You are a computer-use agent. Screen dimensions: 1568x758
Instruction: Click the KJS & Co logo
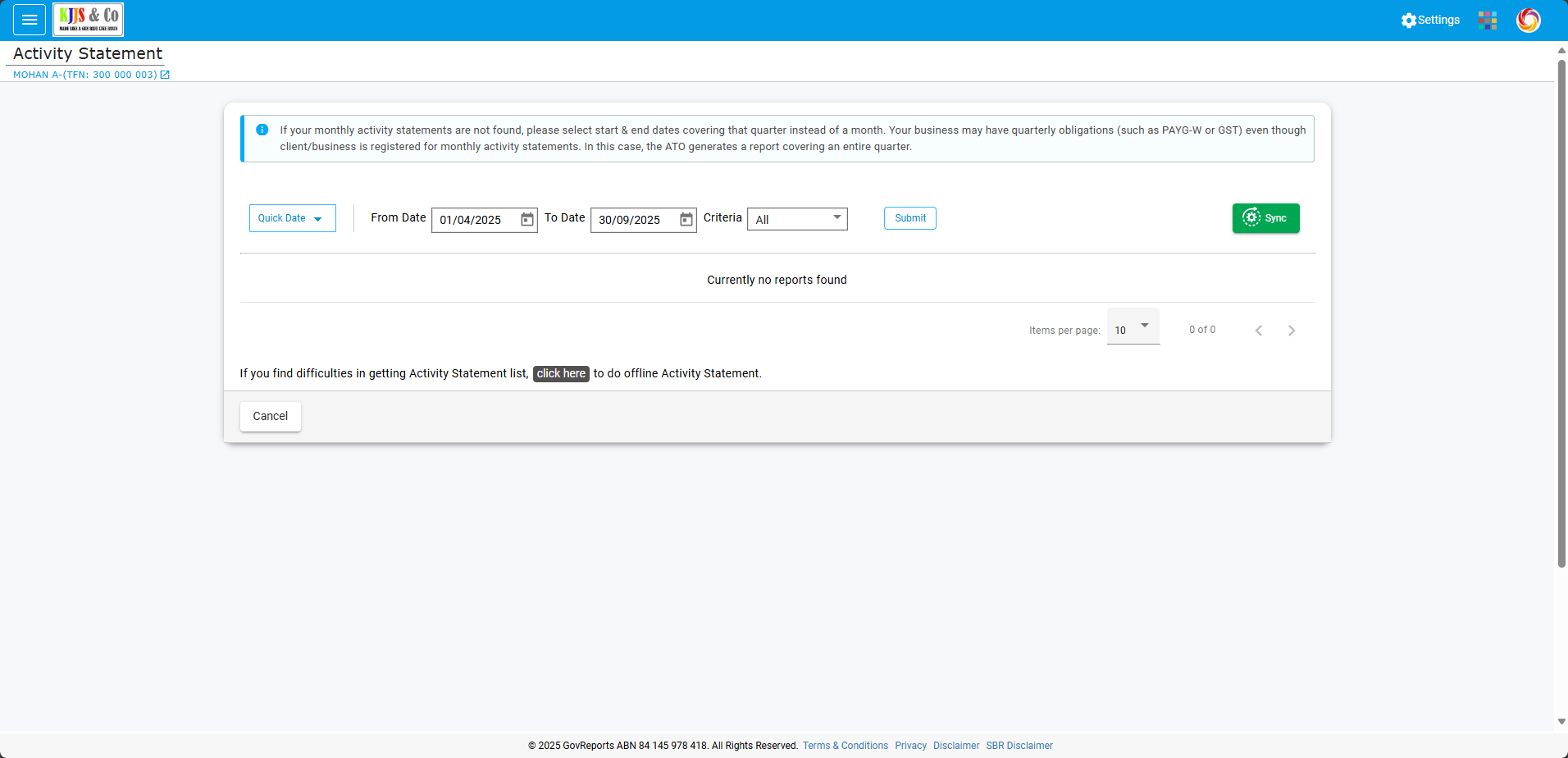pyautogui.click(x=89, y=20)
